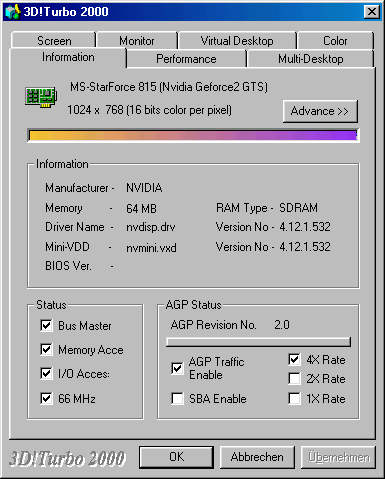Uncheck the I/O Access checkbox
This screenshot has height=479, width=385.
[46, 373]
